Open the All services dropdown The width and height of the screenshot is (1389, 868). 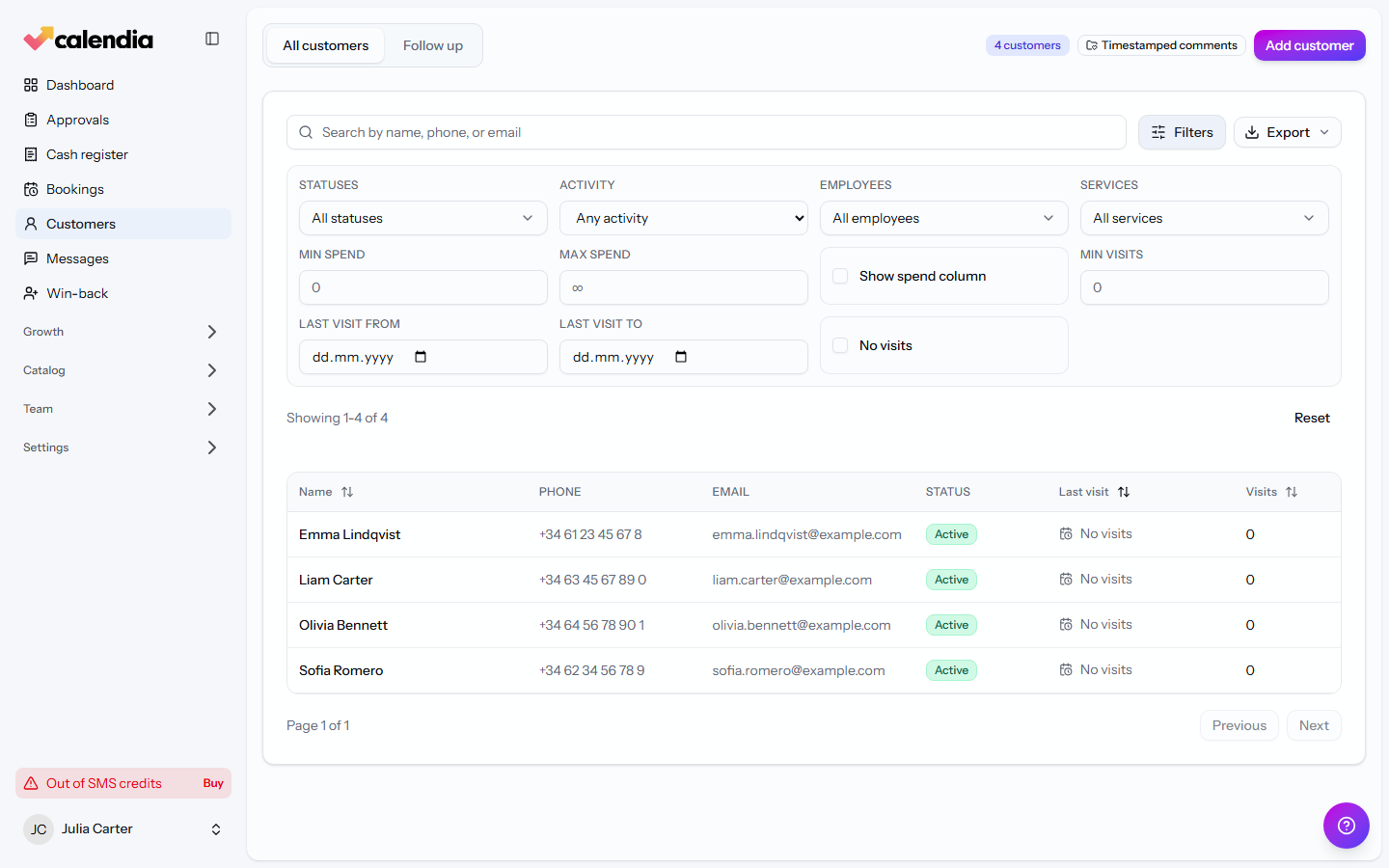[1205, 218]
